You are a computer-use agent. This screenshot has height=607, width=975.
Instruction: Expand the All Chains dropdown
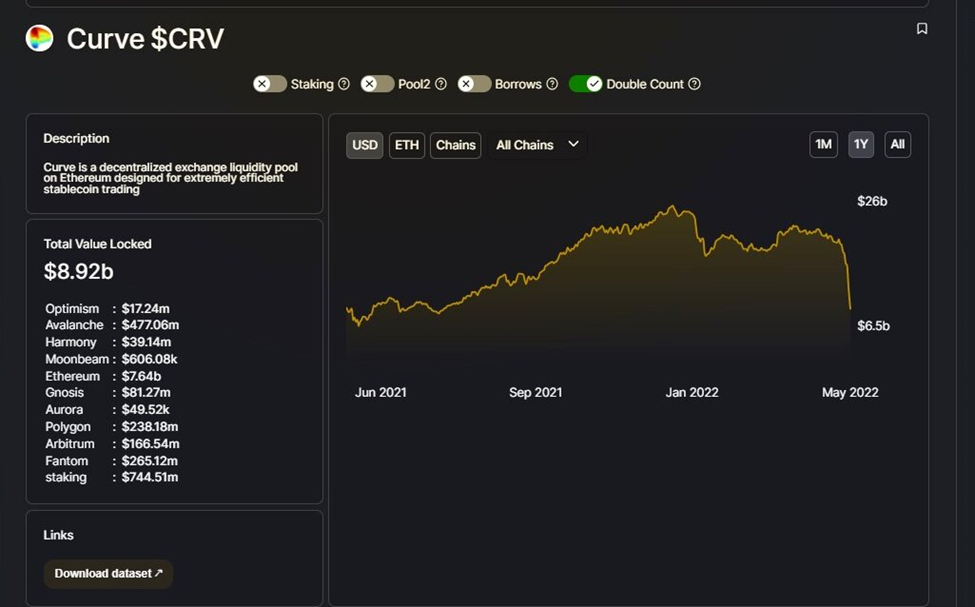pyautogui.click(x=537, y=145)
